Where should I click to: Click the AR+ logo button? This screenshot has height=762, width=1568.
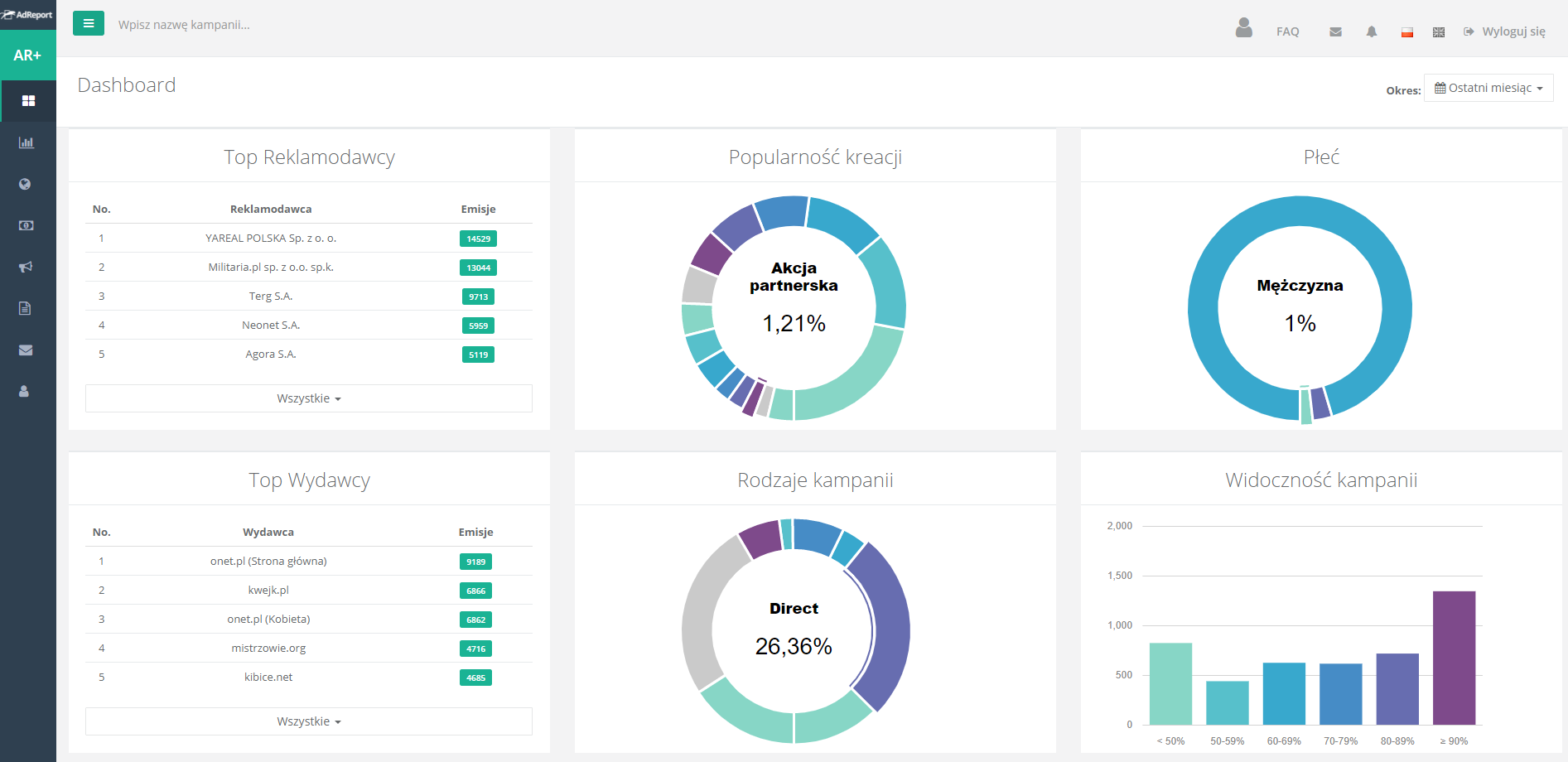(x=27, y=55)
